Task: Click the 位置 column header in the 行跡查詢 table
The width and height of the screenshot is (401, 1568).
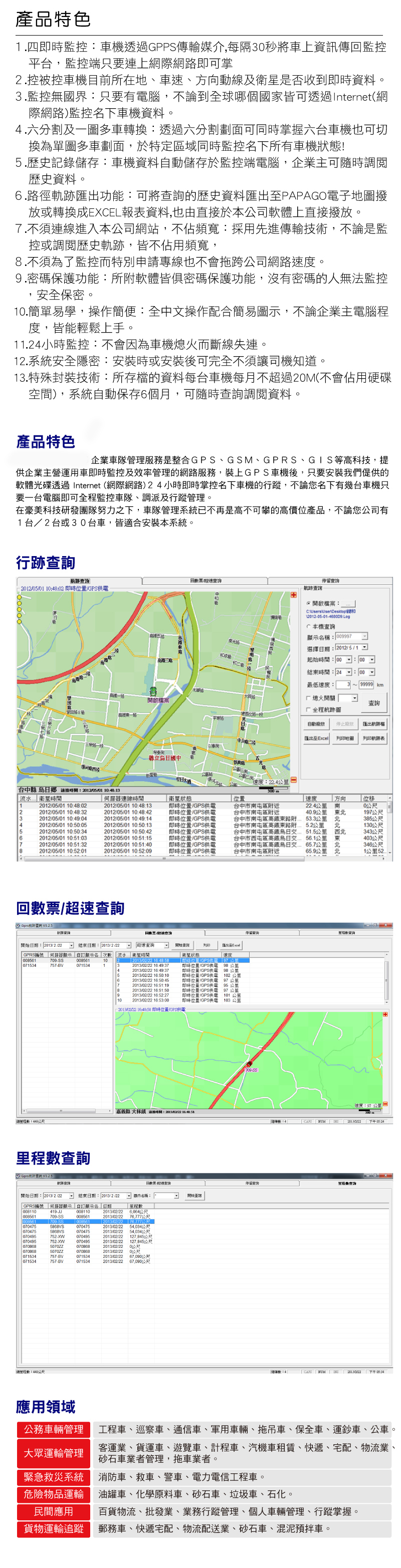Action: click(x=267, y=798)
